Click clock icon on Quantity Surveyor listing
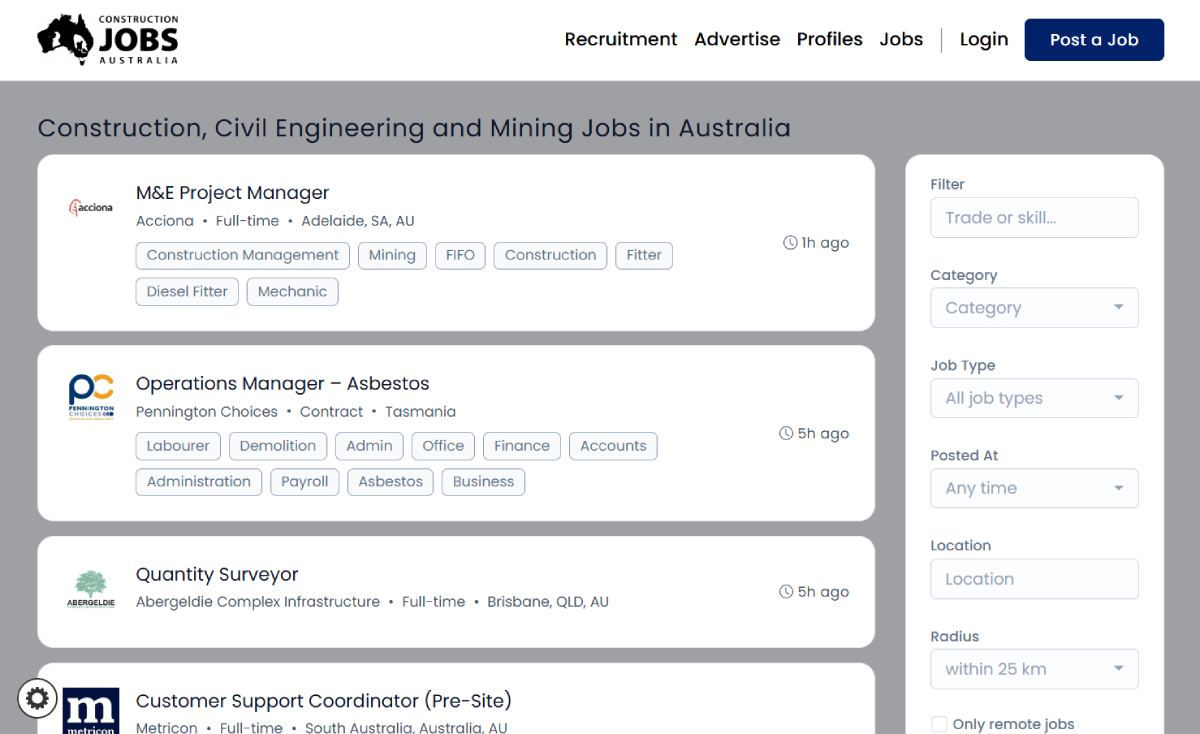 786,592
